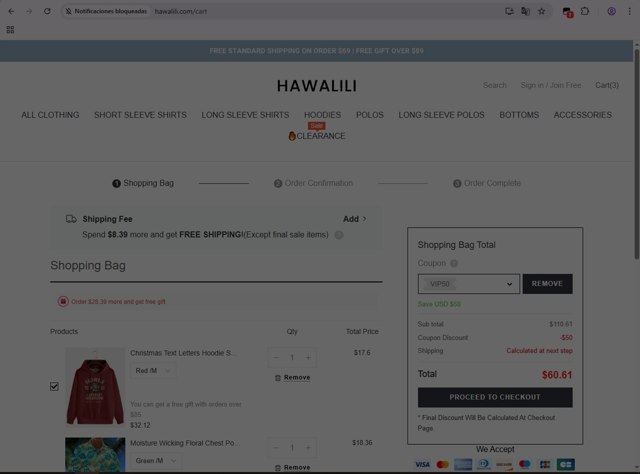Click the REMOVE coupon button
The image size is (640, 474).
click(547, 284)
